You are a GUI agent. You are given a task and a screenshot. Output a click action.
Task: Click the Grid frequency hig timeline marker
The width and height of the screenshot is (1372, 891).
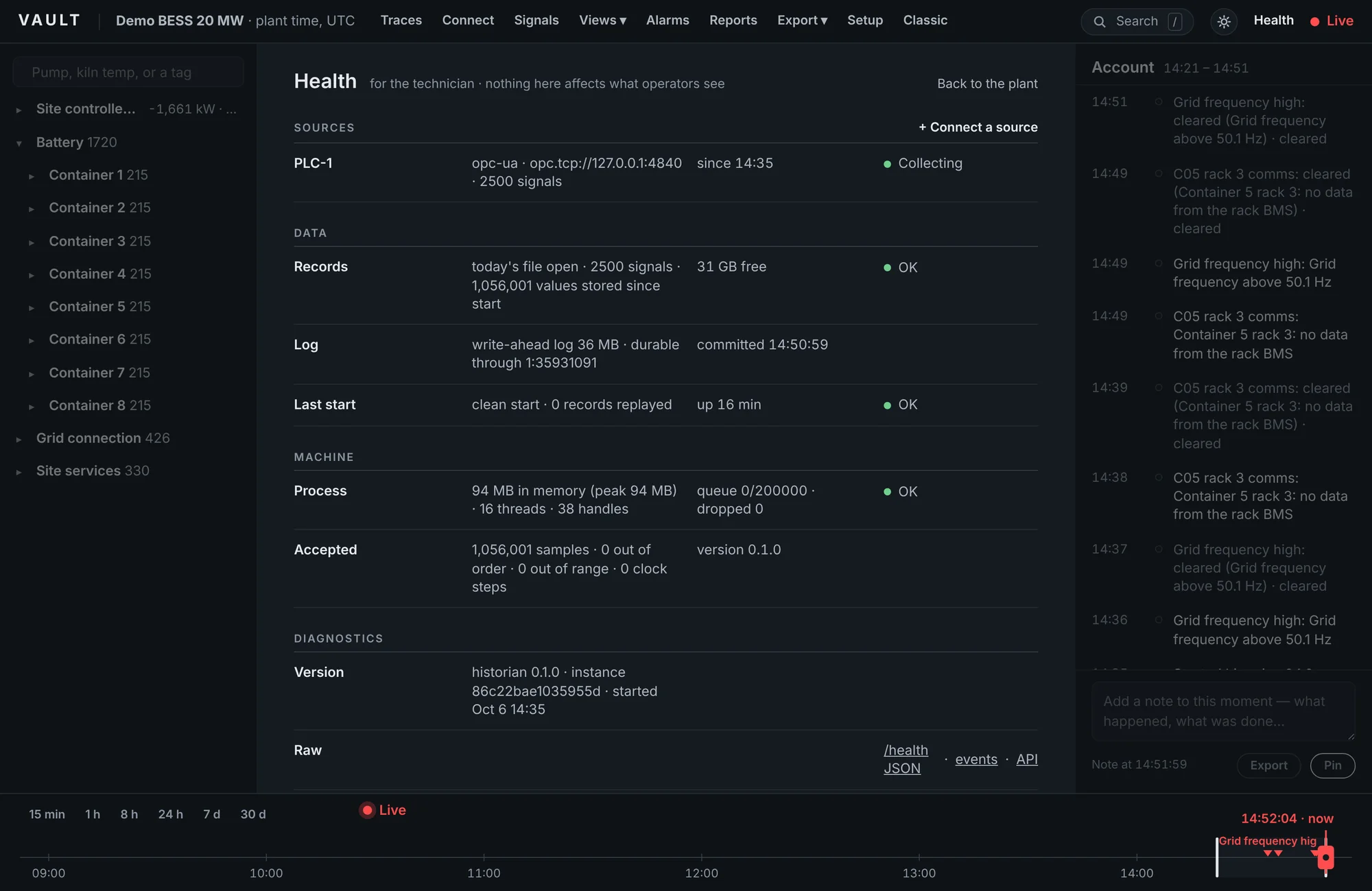click(x=1267, y=841)
